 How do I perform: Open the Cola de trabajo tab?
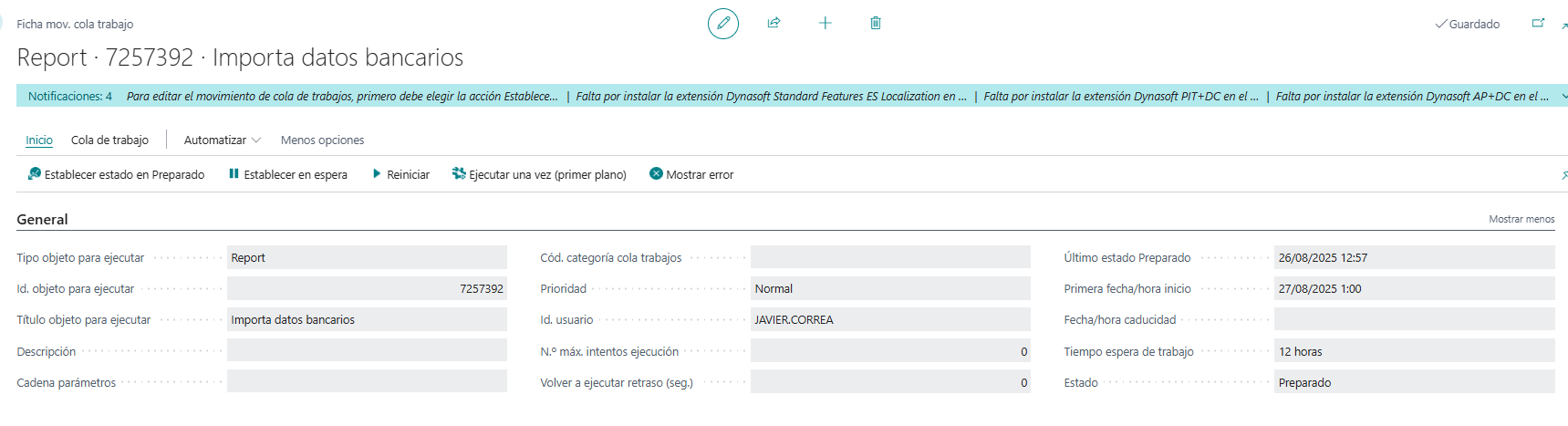click(x=109, y=140)
